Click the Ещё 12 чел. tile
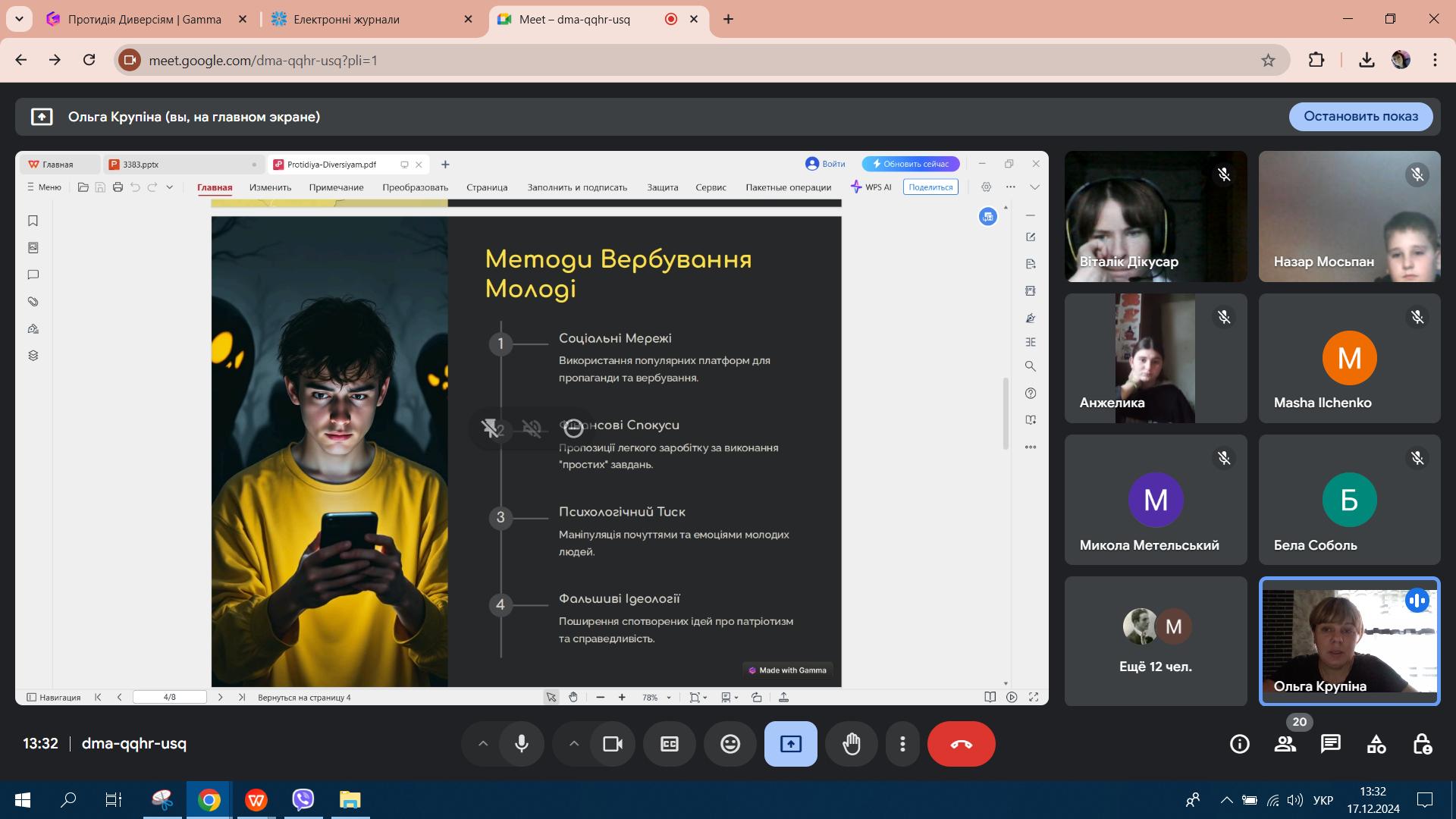The image size is (1456, 819). coord(1155,641)
